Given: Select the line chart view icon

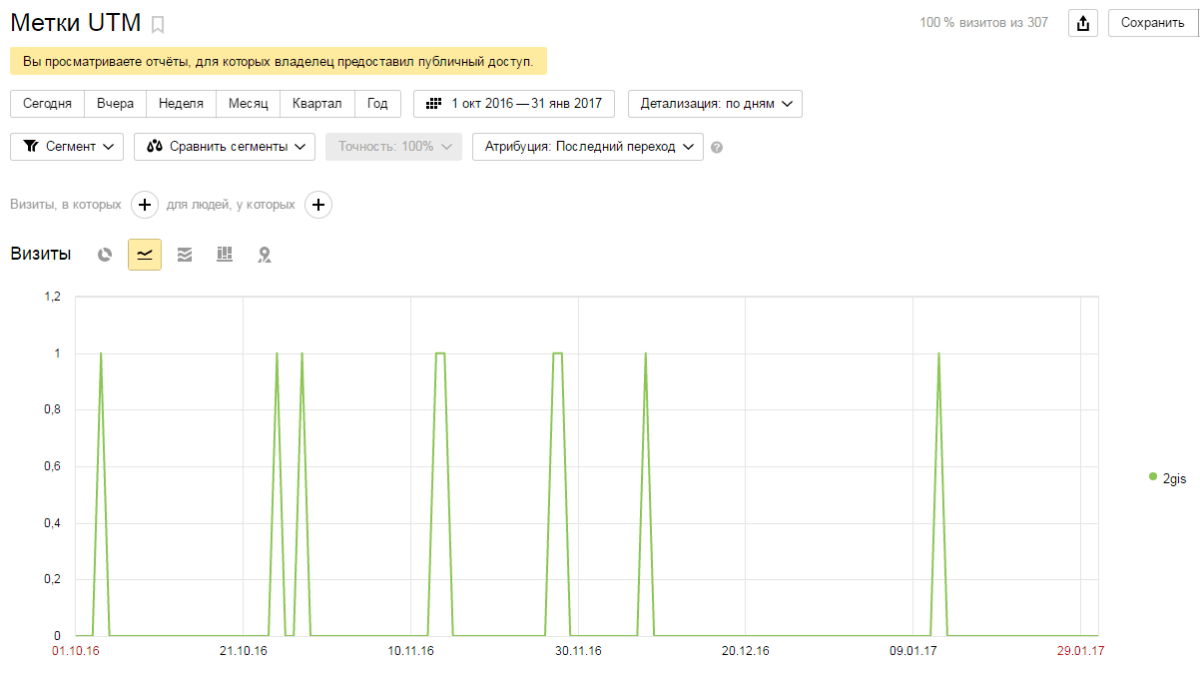Looking at the screenshot, I should 144,255.
